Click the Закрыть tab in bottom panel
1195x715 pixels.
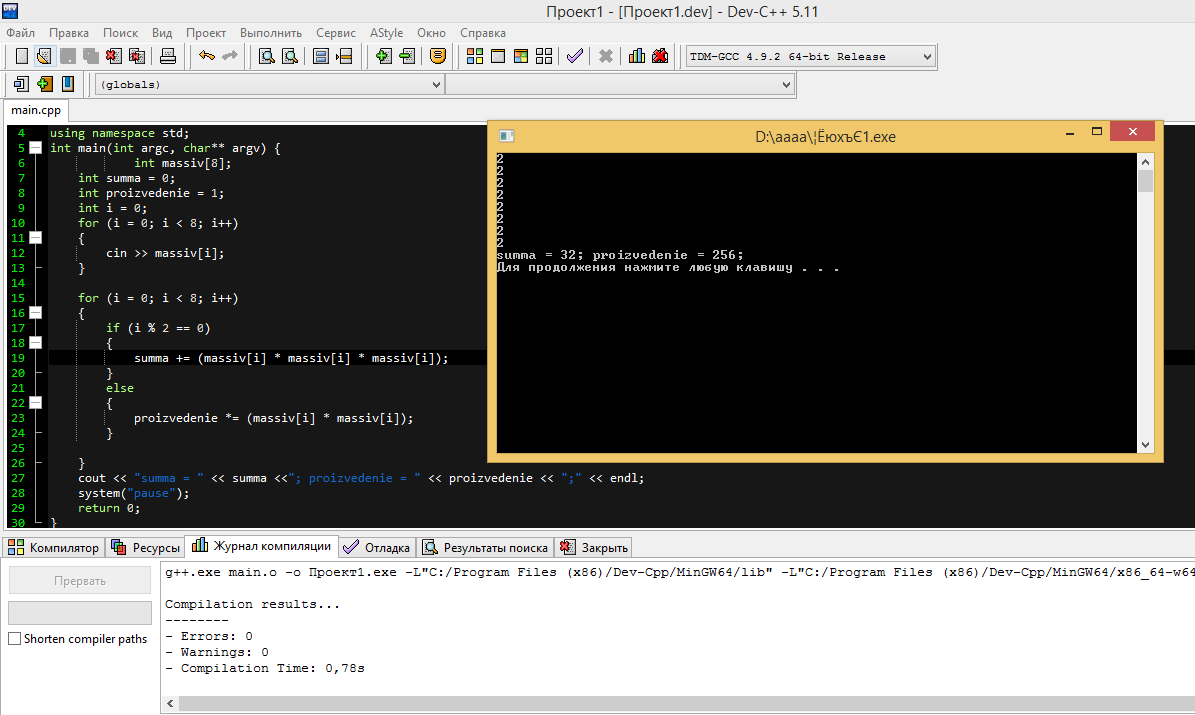tap(594, 547)
